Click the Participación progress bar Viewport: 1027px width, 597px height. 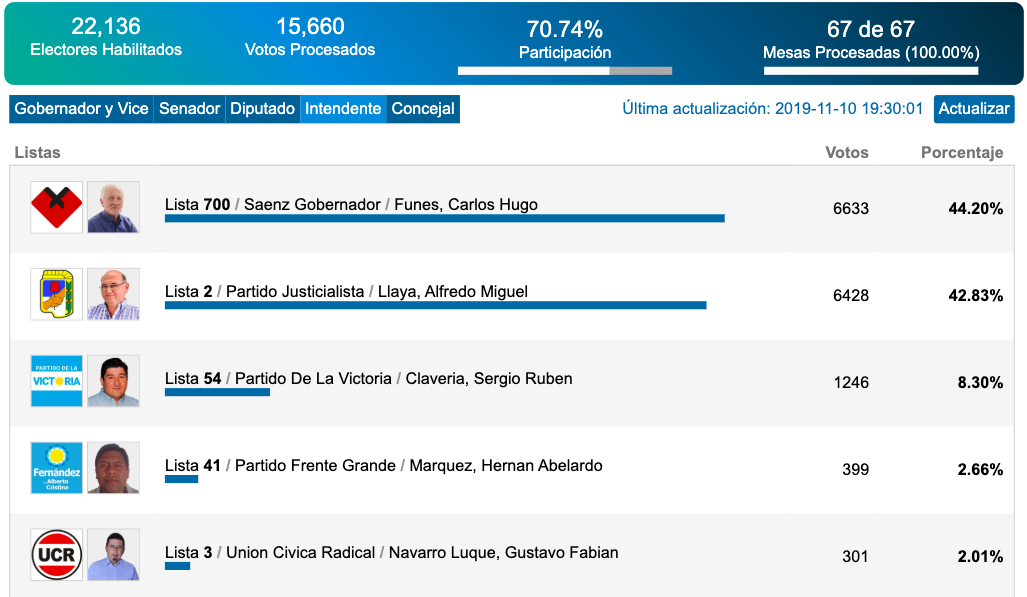(x=565, y=71)
